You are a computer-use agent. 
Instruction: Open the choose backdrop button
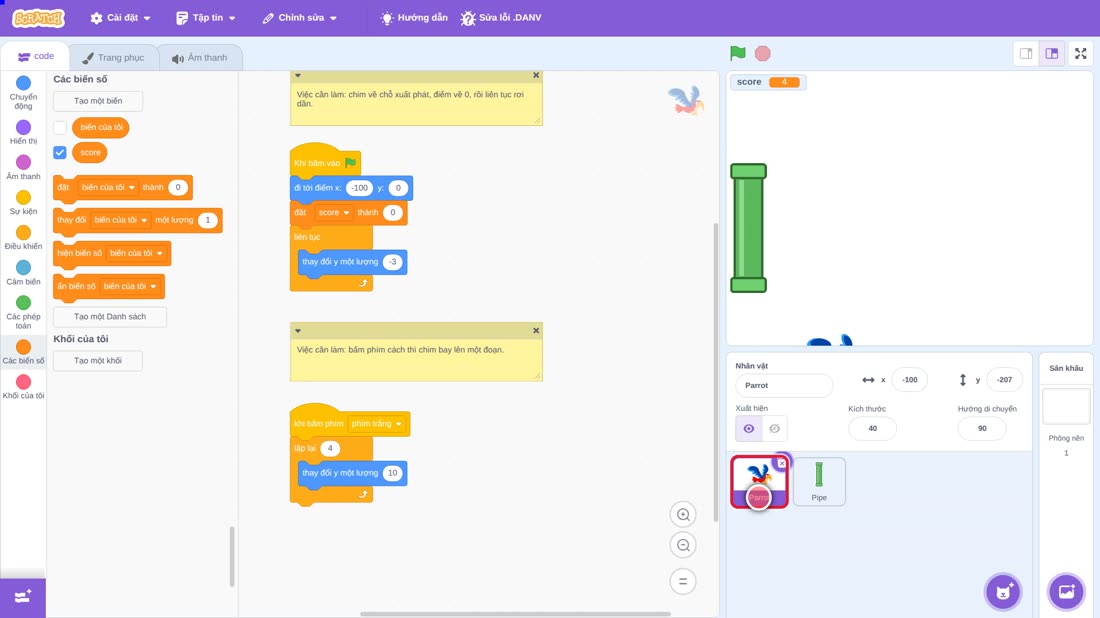click(x=1066, y=591)
